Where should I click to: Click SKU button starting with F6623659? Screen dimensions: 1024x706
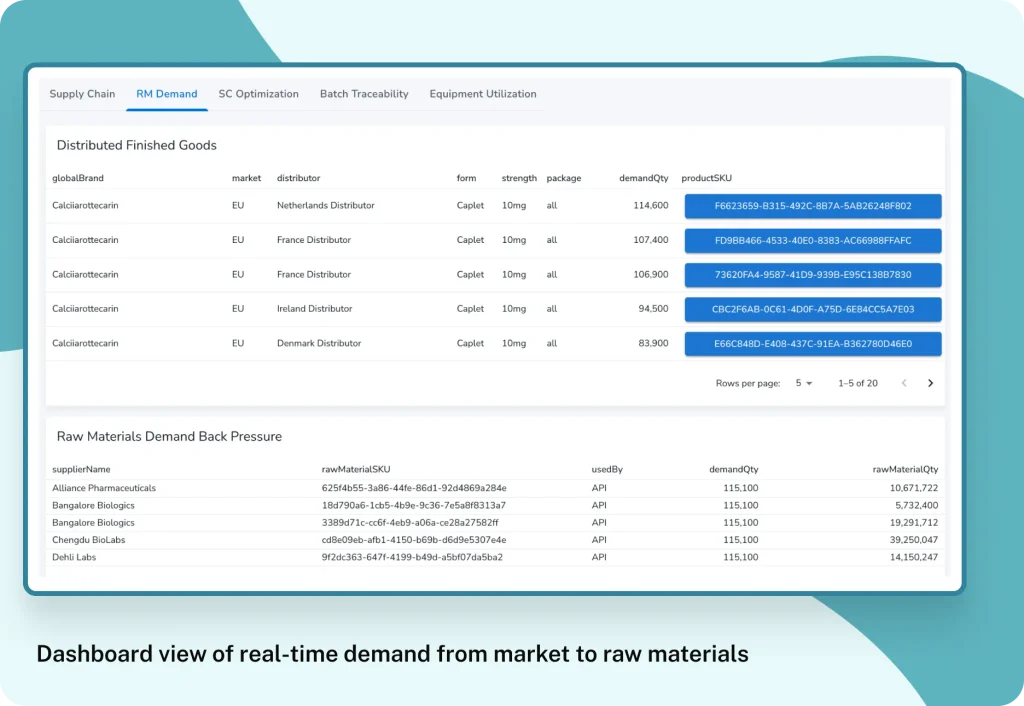coord(812,206)
